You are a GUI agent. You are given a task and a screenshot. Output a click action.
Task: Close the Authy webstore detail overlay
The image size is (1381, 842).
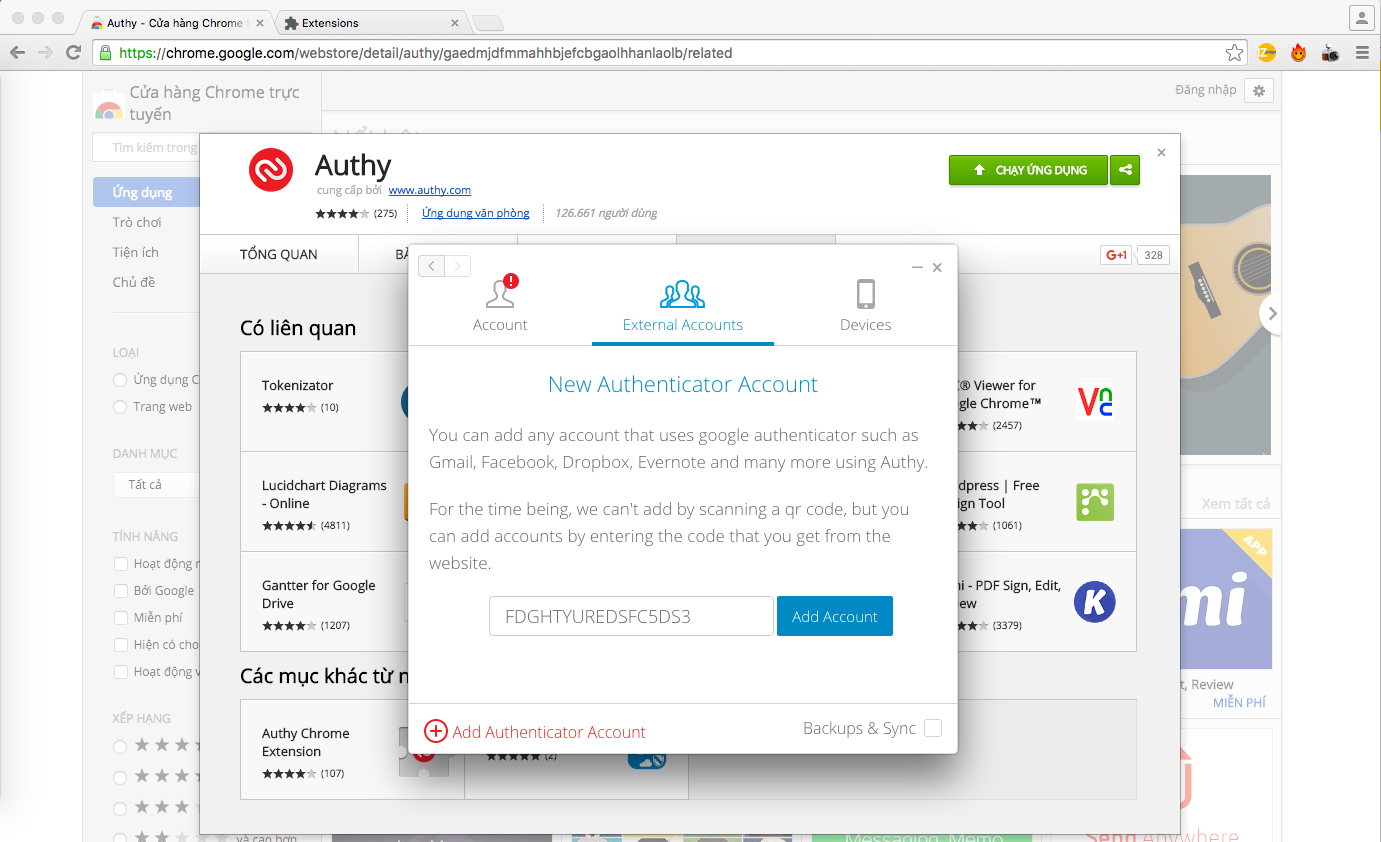point(1161,153)
